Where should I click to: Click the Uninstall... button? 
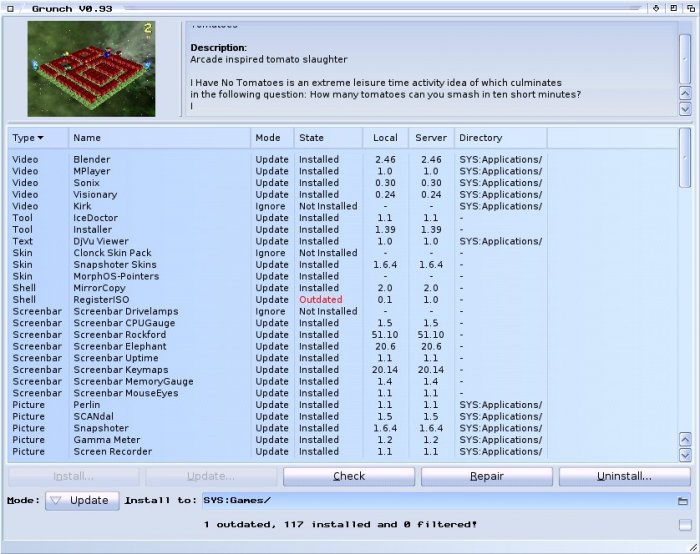[625, 476]
